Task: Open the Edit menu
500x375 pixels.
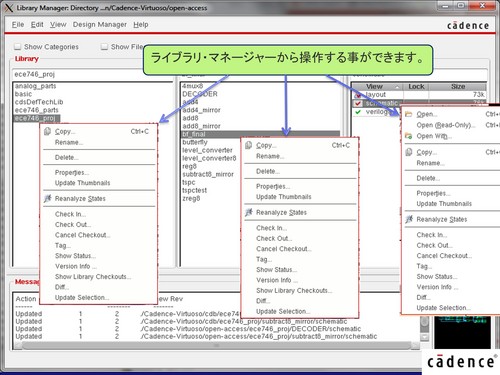Action: (37, 25)
